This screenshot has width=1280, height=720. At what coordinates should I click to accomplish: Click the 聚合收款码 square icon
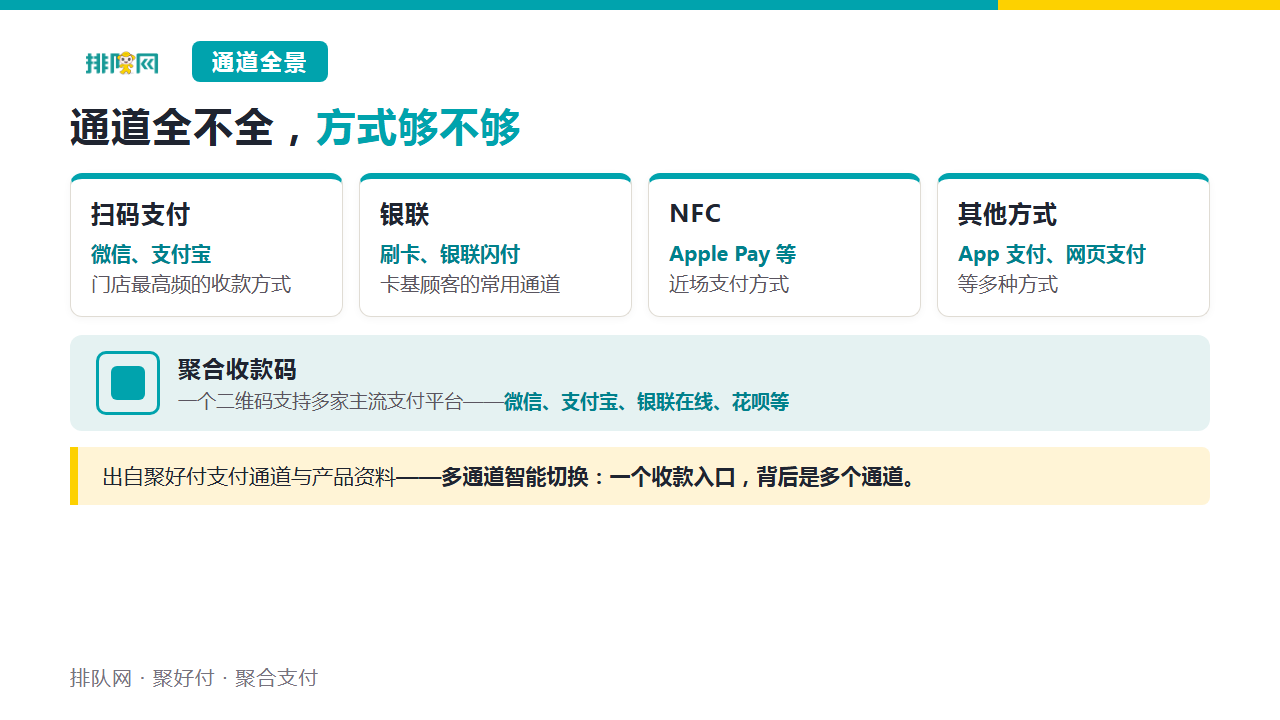click(x=128, y=383)
